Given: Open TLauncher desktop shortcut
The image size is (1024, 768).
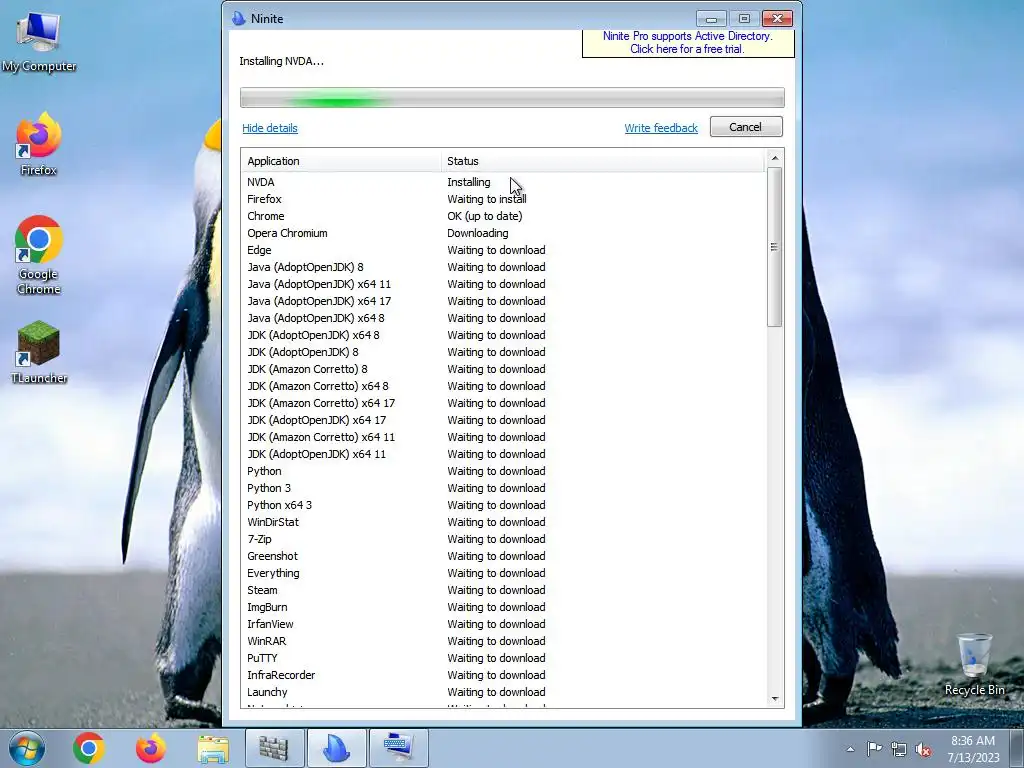Looking at the screenshot, I should 39,351.
